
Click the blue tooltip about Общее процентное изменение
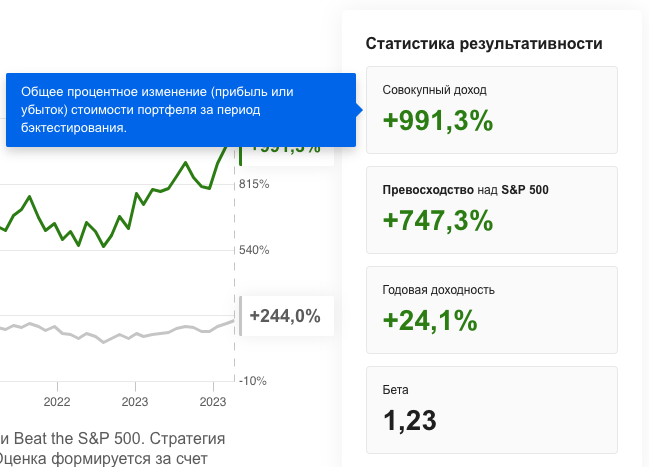pyautogui.click(x=181, y=110)
